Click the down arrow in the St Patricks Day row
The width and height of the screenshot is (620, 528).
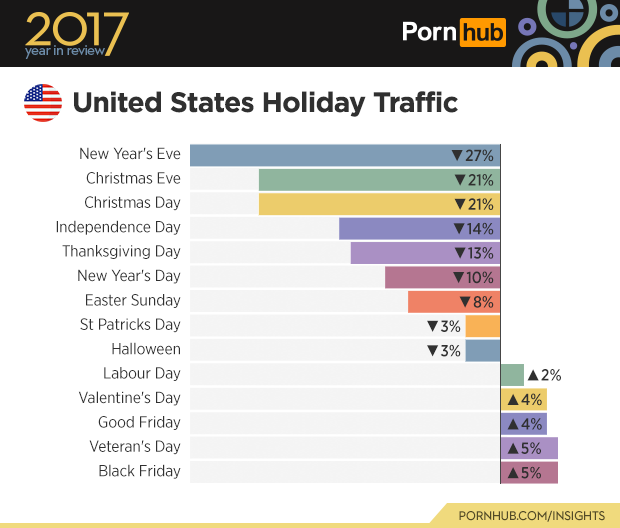pyautogui.click(x=433, y=326)
